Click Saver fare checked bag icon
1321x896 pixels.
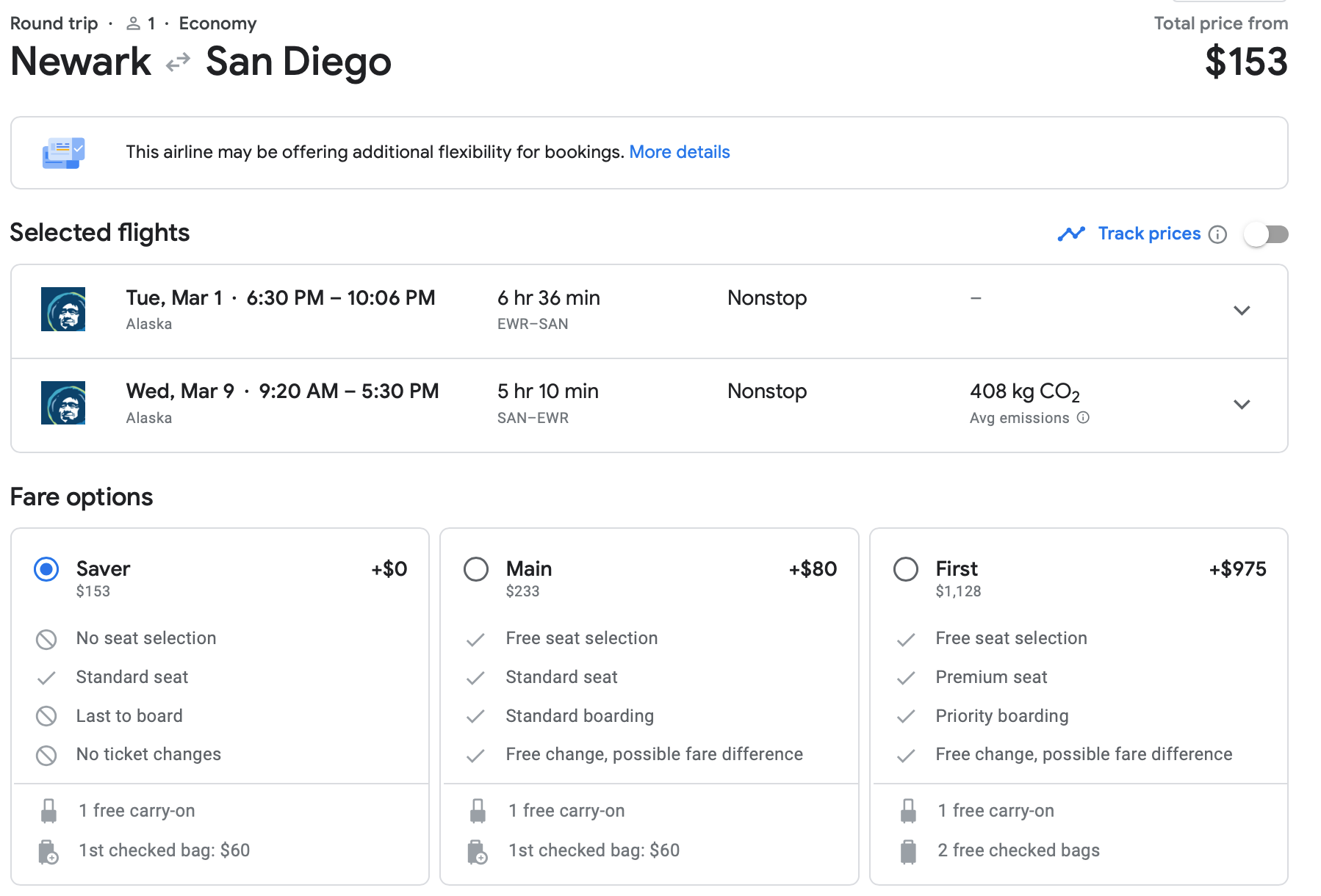(48, 851)
